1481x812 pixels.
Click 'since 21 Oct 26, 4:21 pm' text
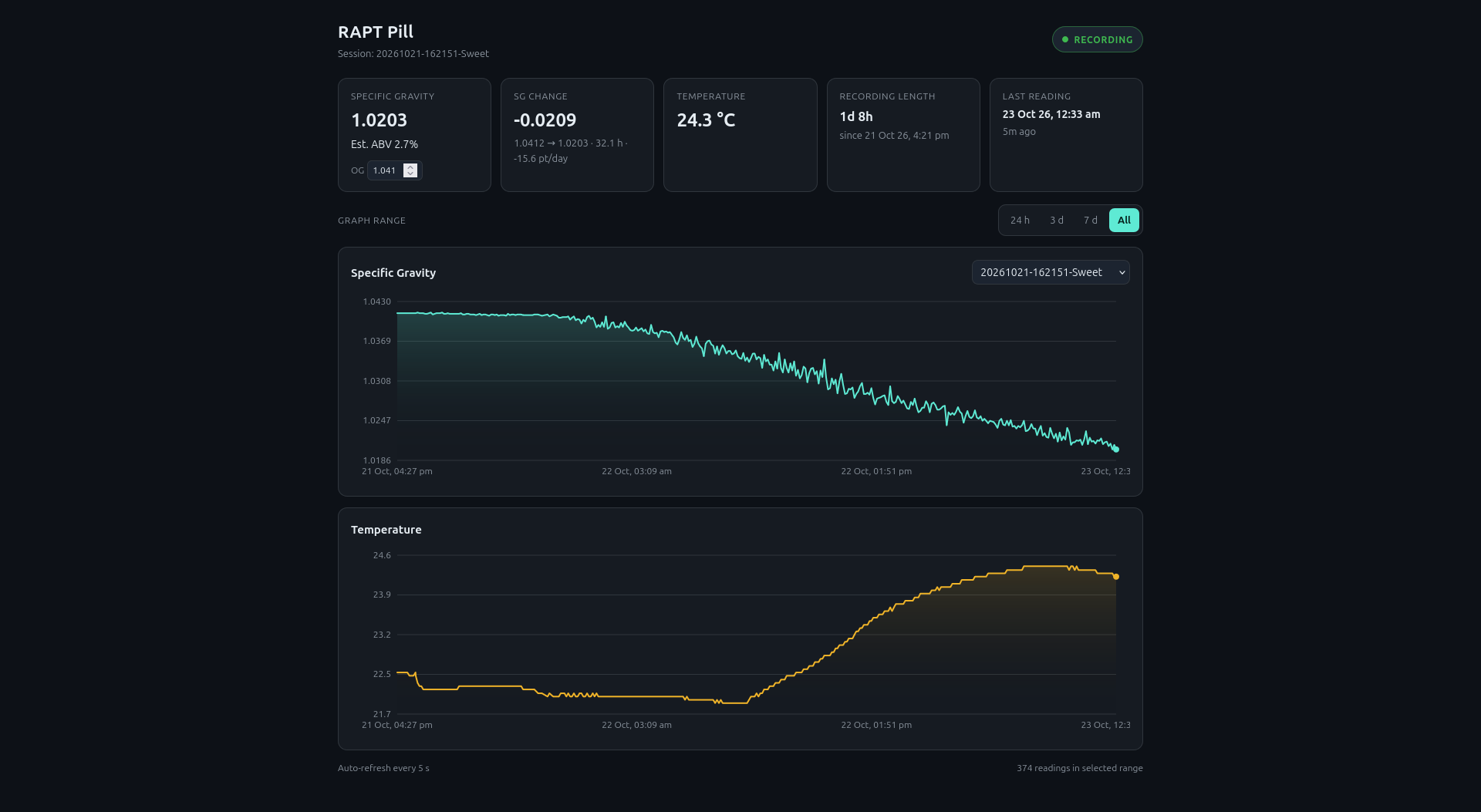coord(894,136)
